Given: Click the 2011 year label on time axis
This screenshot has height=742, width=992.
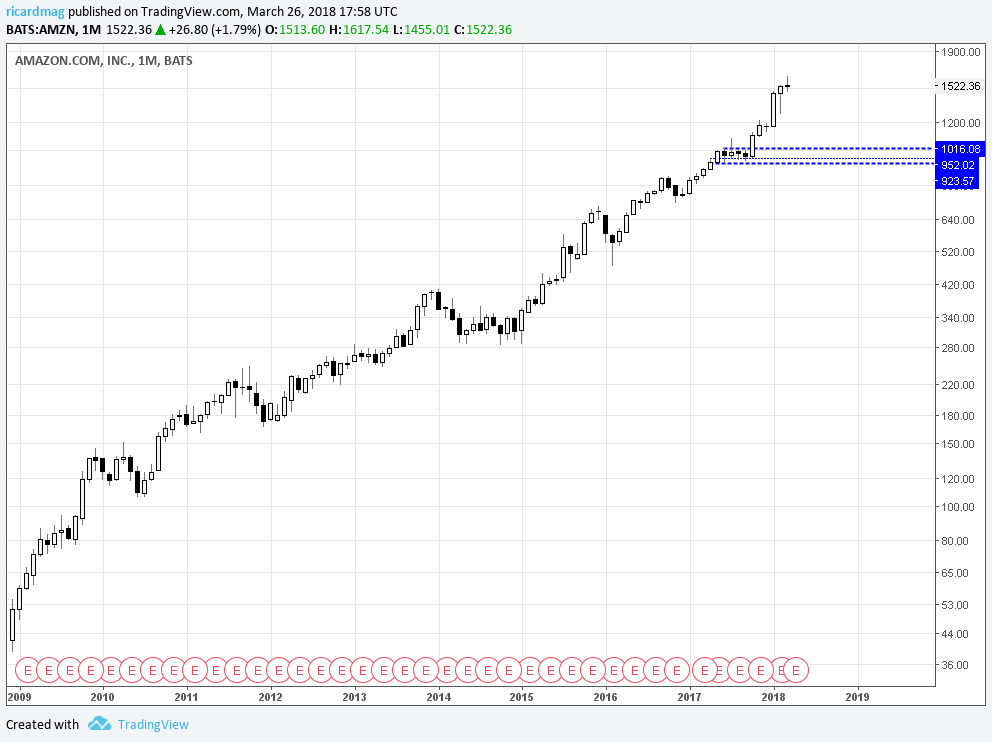Looking at the screenshot, I should pyautogui.click(x=186, y=697).
